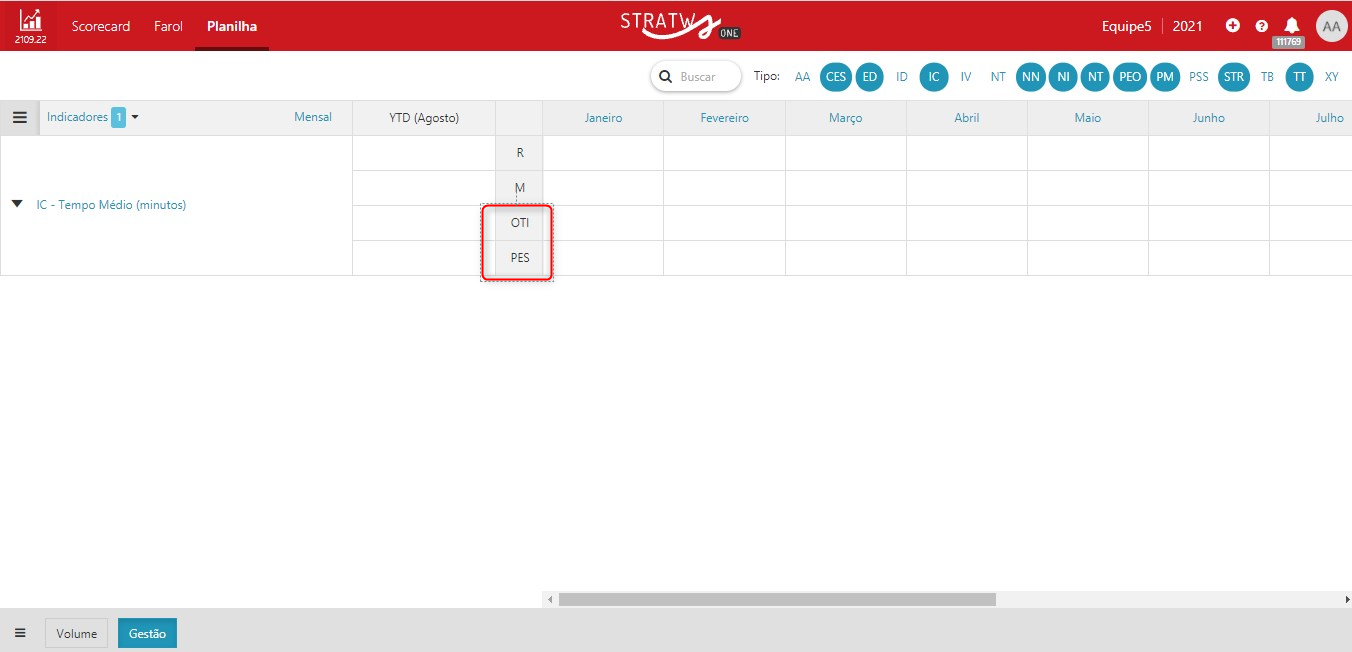Click the Gestão button
This screenshot has width=1352, height=652.
point(147,633)
